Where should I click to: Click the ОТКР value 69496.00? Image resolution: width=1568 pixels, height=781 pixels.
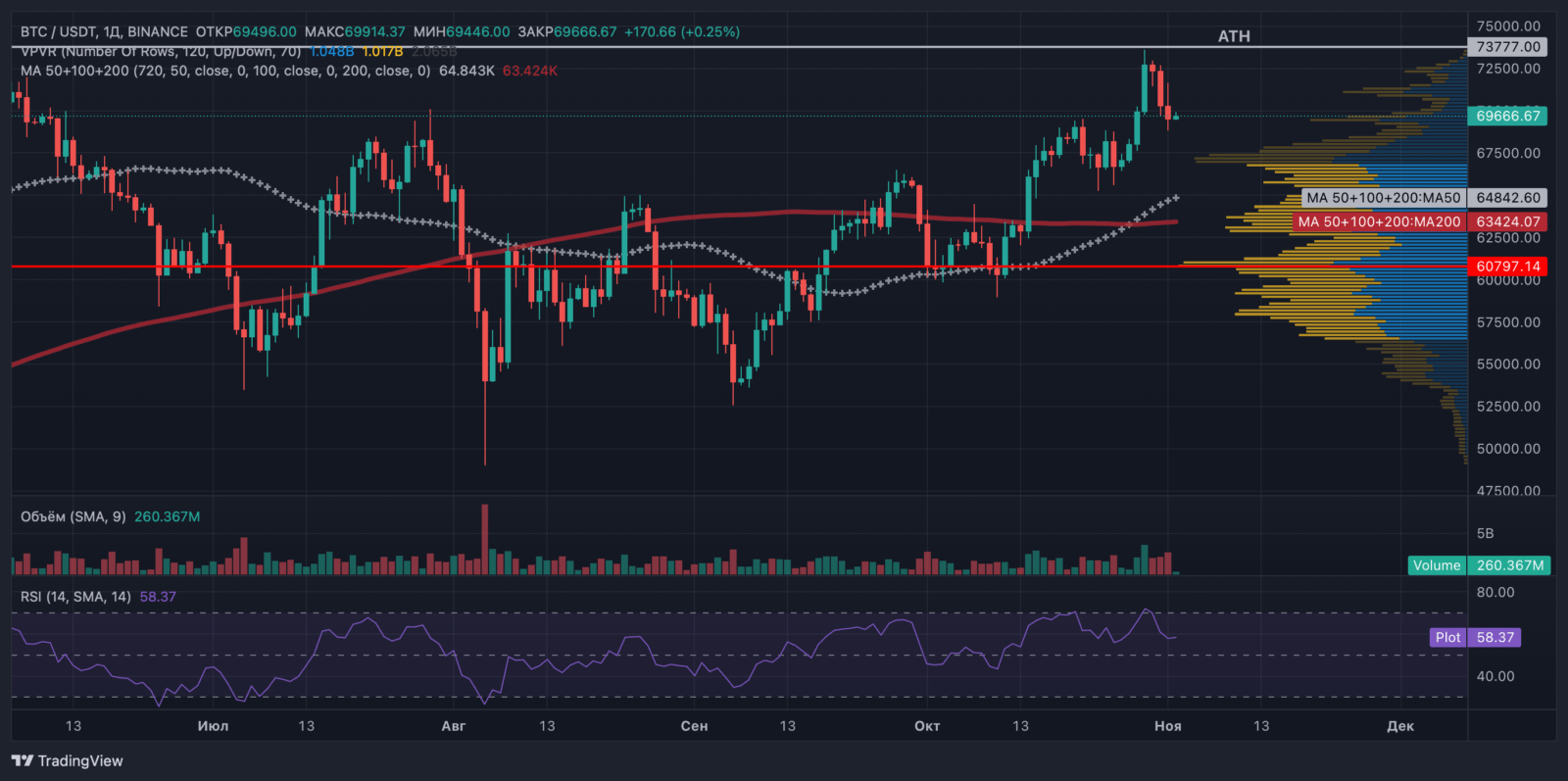(265, 31)
